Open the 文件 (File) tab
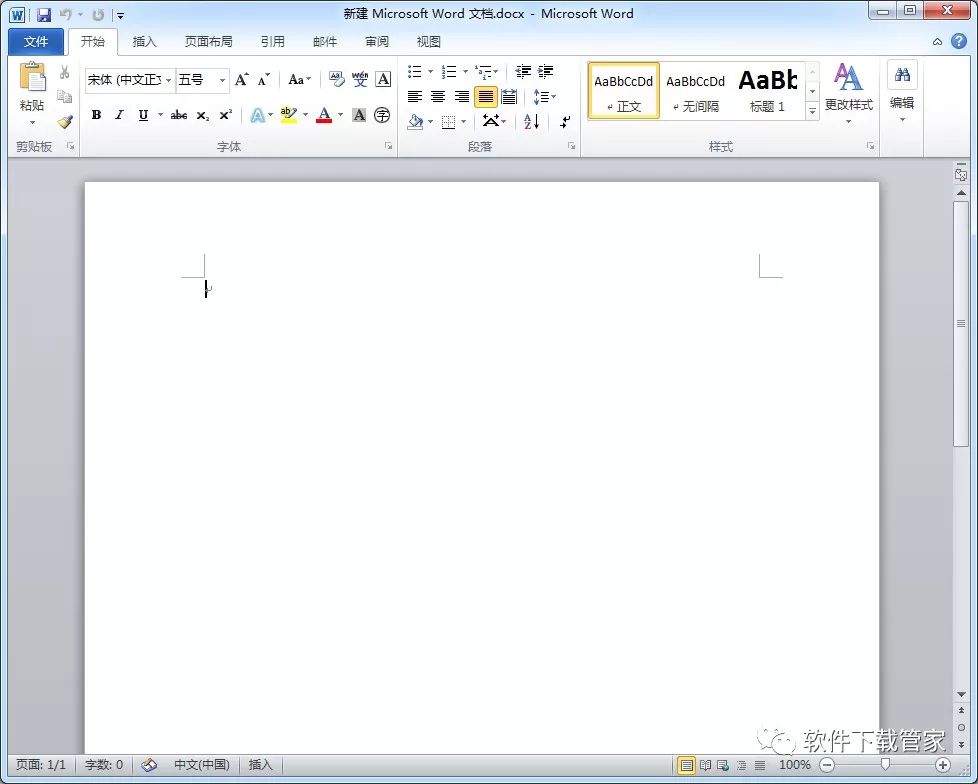Image resolution: width=978 pixels, height=784 pixels. [36, 42]
